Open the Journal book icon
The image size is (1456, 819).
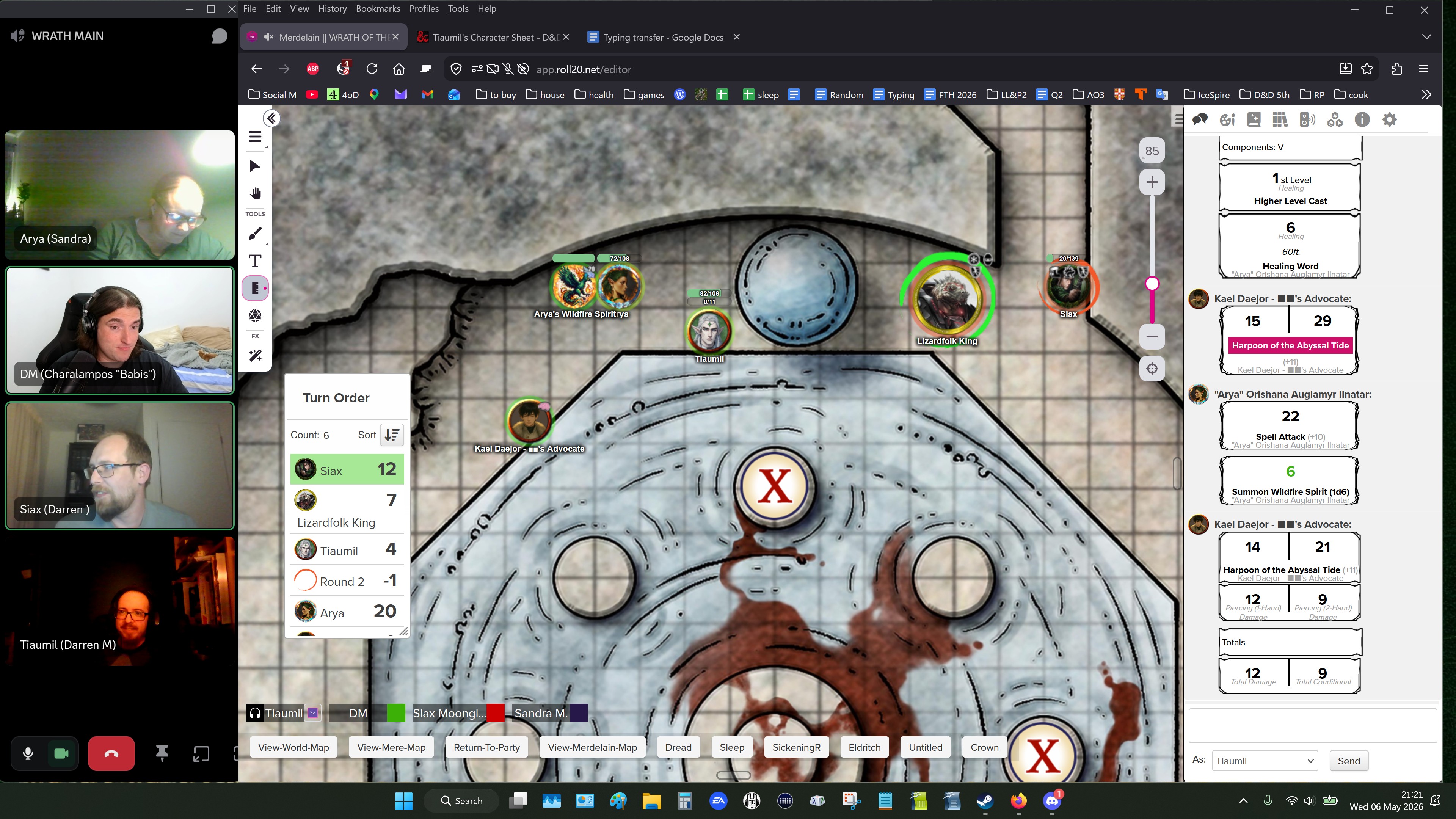(1254, 120)
